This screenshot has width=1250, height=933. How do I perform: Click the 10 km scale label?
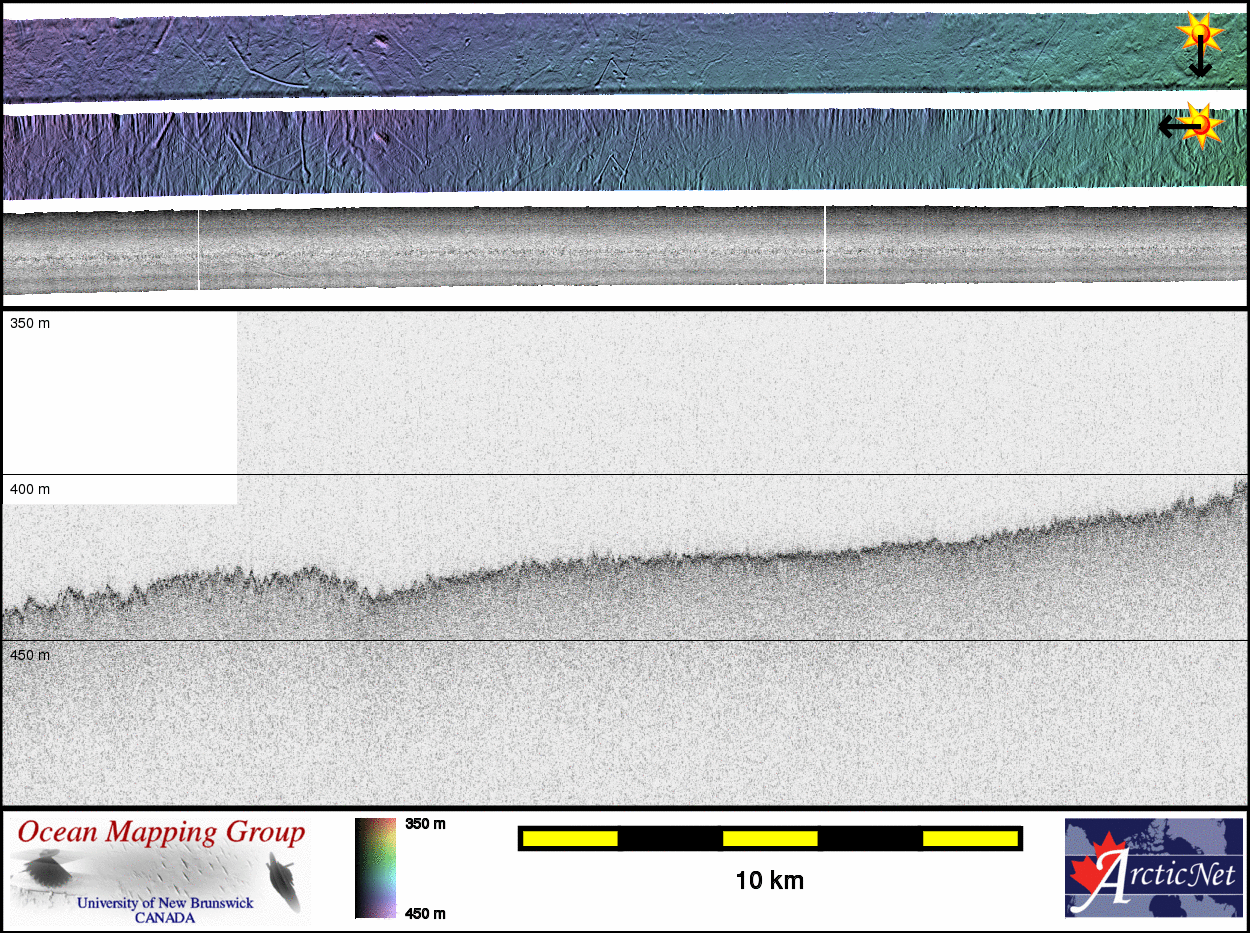(x=769, y=881)
